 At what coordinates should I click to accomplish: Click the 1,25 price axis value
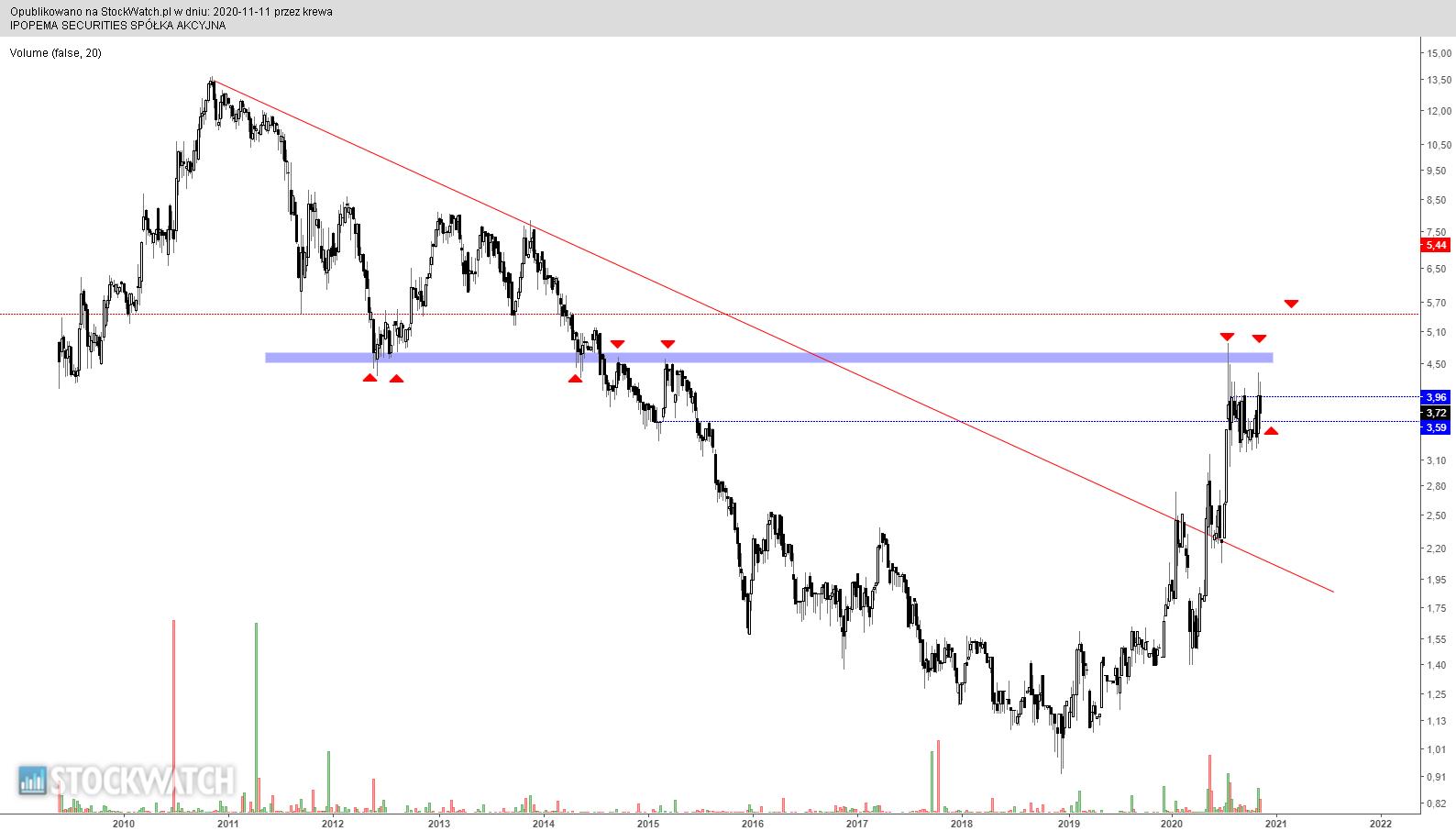click(1439, 695)
